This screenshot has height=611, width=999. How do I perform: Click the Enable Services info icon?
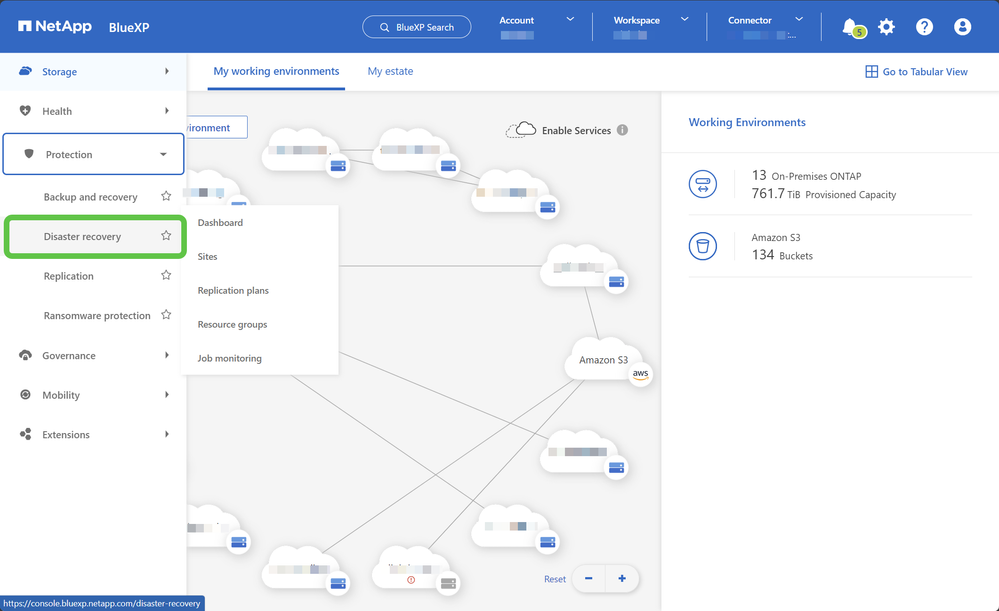[x=622, y=131]
